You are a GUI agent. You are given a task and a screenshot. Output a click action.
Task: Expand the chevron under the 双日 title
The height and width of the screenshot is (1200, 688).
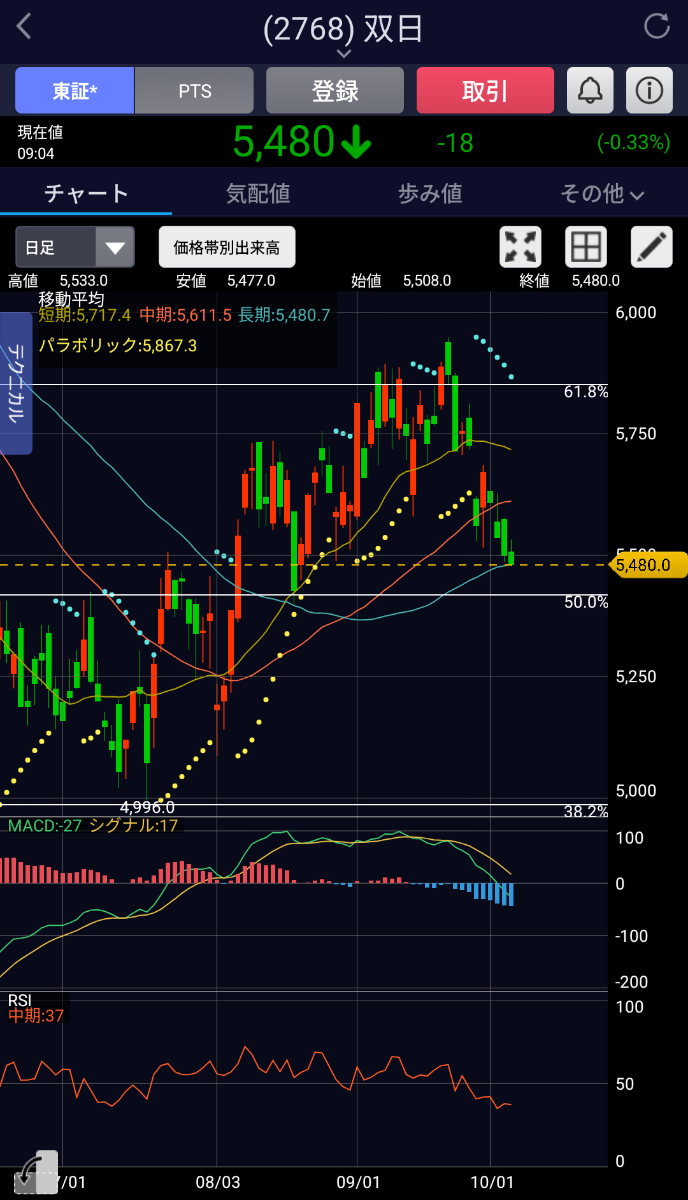click(x=344, y=53)
